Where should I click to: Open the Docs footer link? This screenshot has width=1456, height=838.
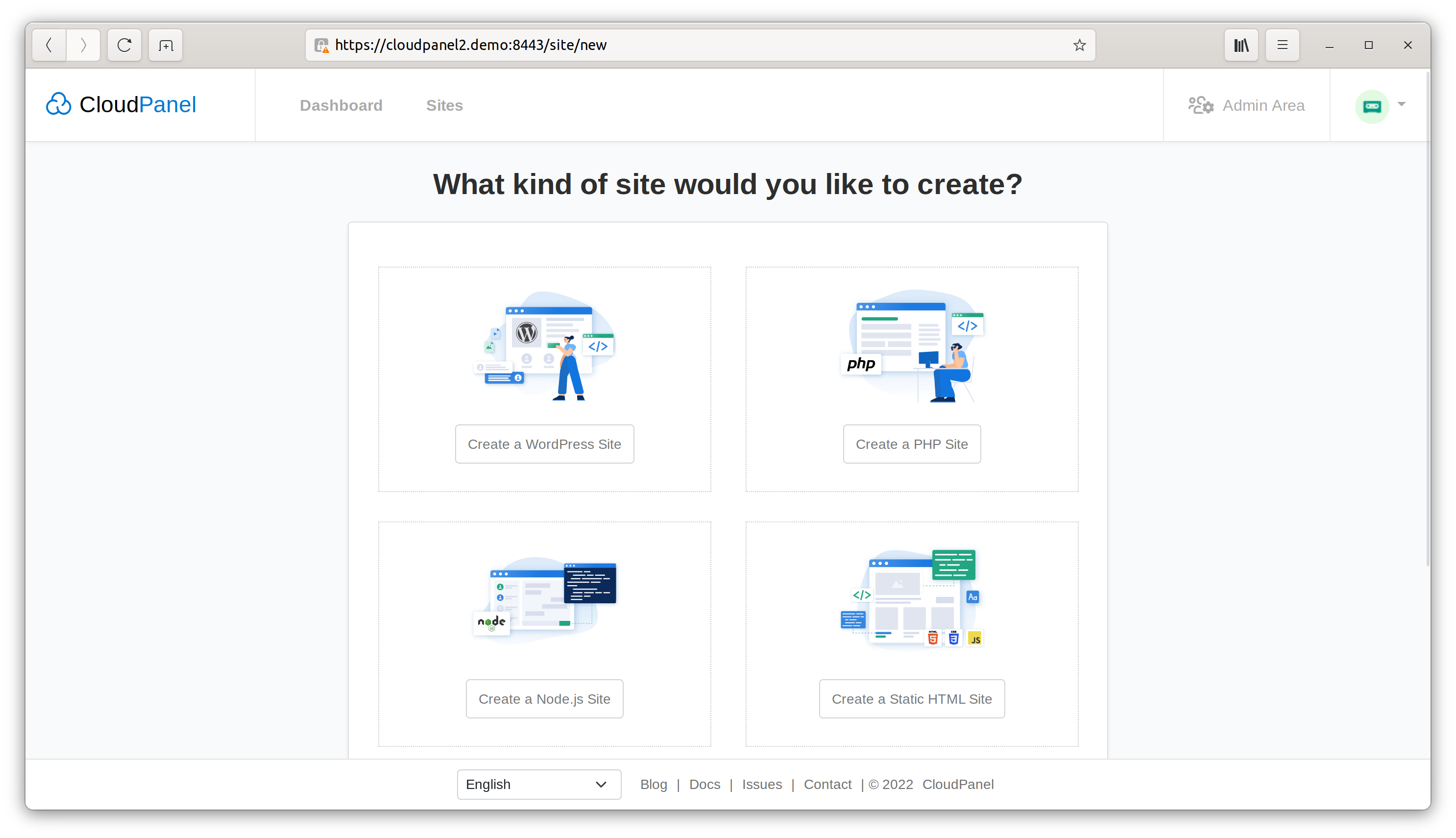click(704, 784)
